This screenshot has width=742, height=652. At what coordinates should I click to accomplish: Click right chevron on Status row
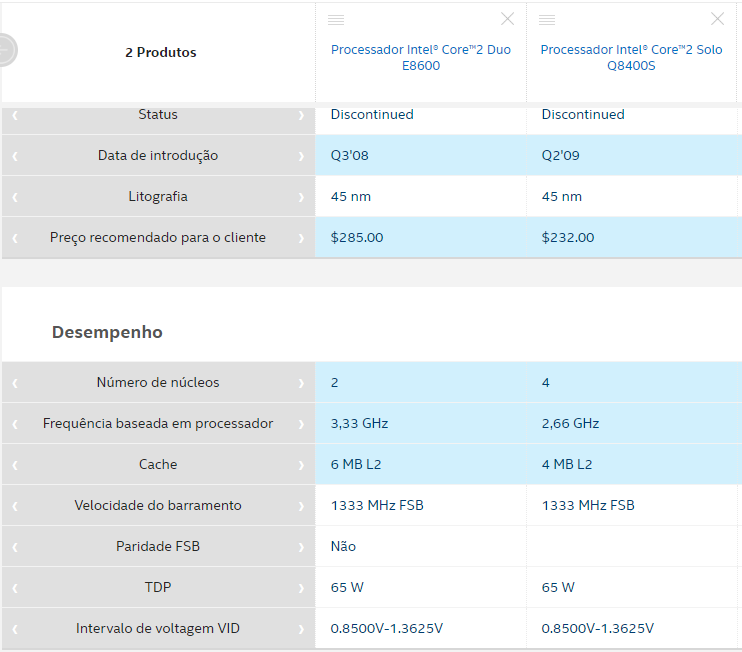pyautogui.click(x=301, y=115)
